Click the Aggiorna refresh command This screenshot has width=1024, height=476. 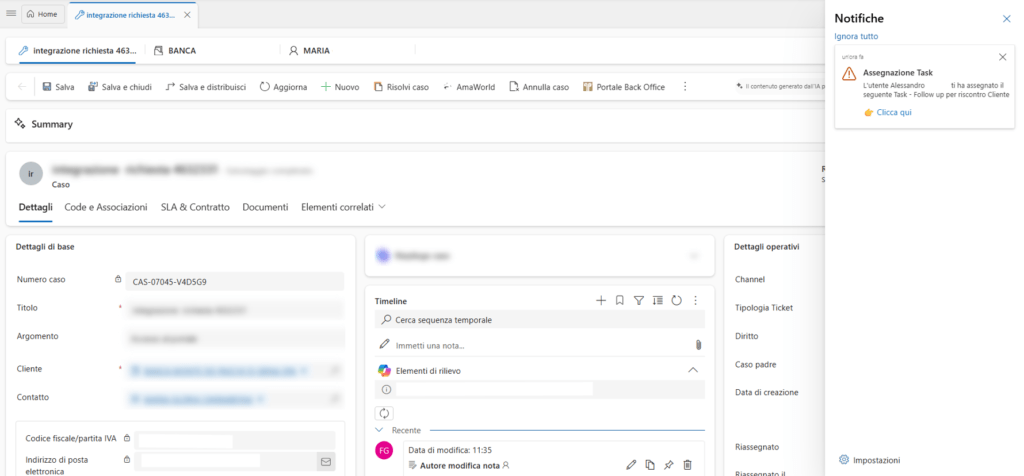[x=283, y=87]
